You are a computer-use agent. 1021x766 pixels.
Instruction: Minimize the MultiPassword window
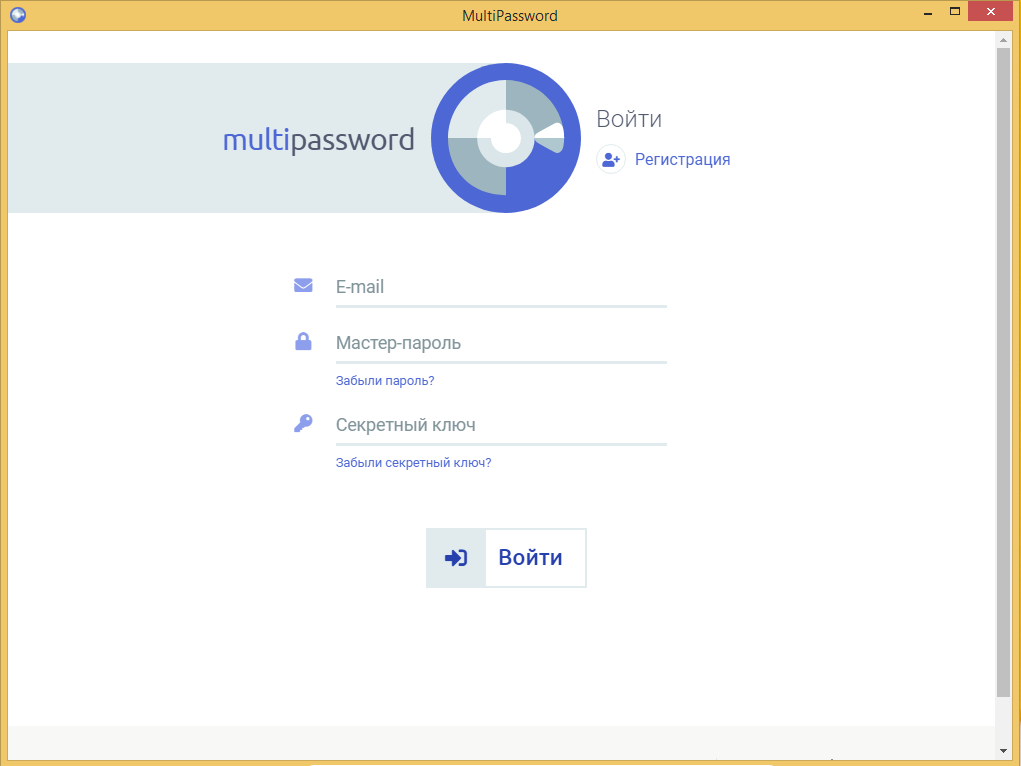coord(927,12)
